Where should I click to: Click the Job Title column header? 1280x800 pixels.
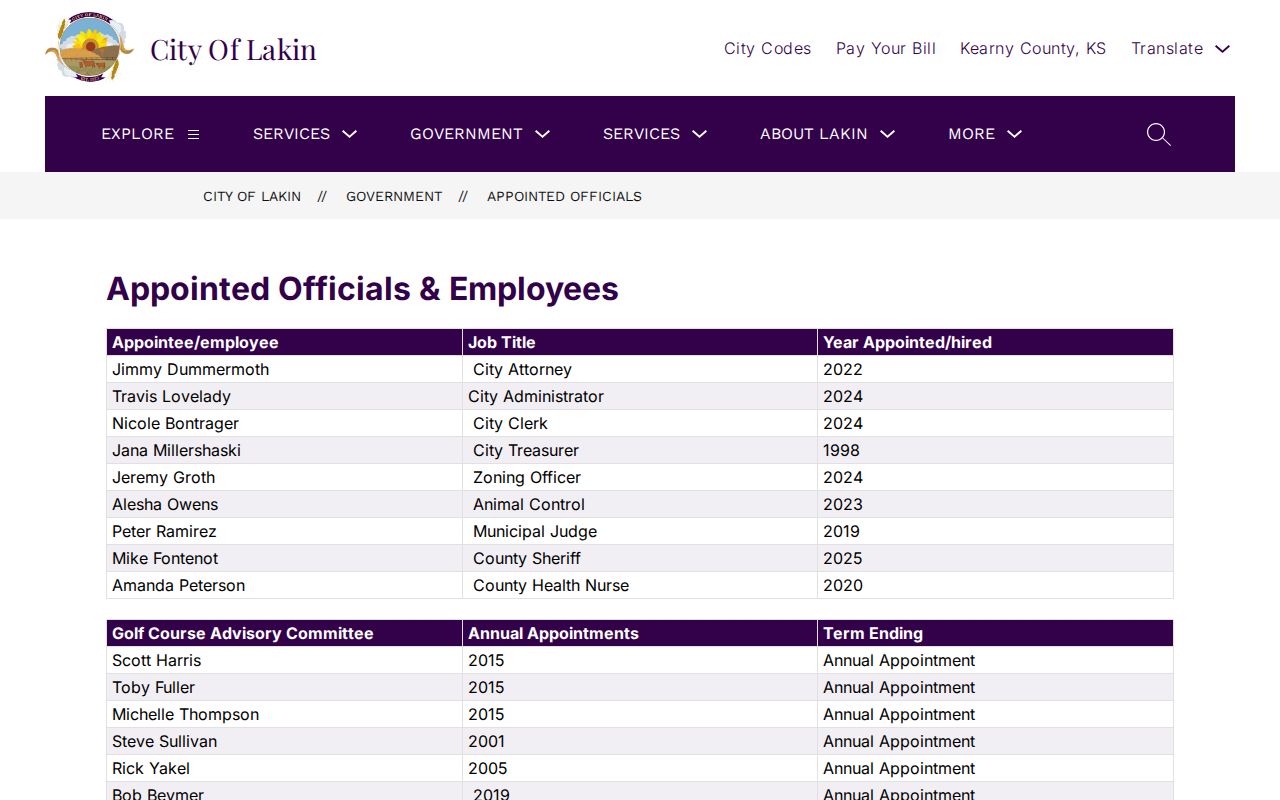(x=640, y=342)
